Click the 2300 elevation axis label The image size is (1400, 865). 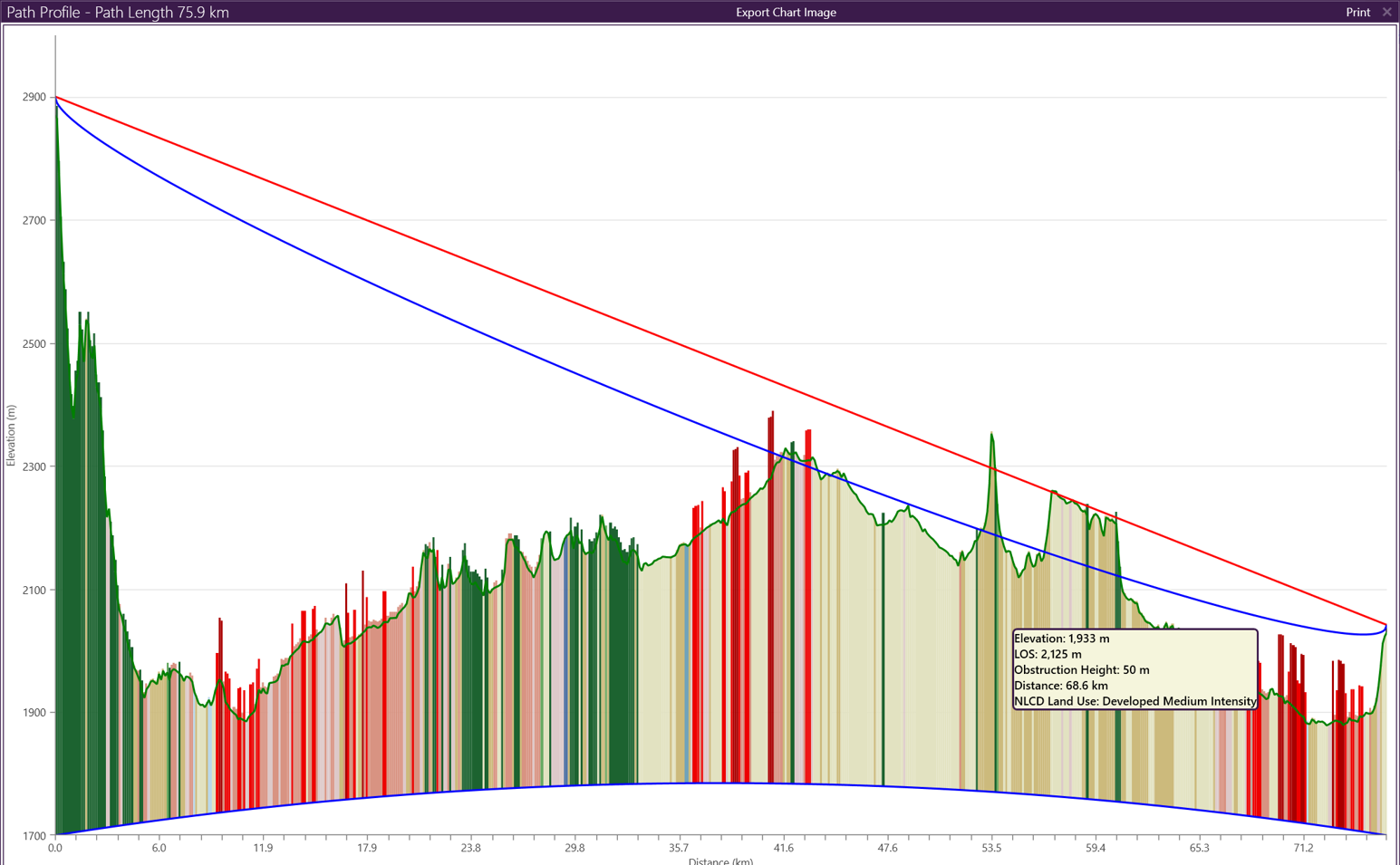click(x=35, y=466)
